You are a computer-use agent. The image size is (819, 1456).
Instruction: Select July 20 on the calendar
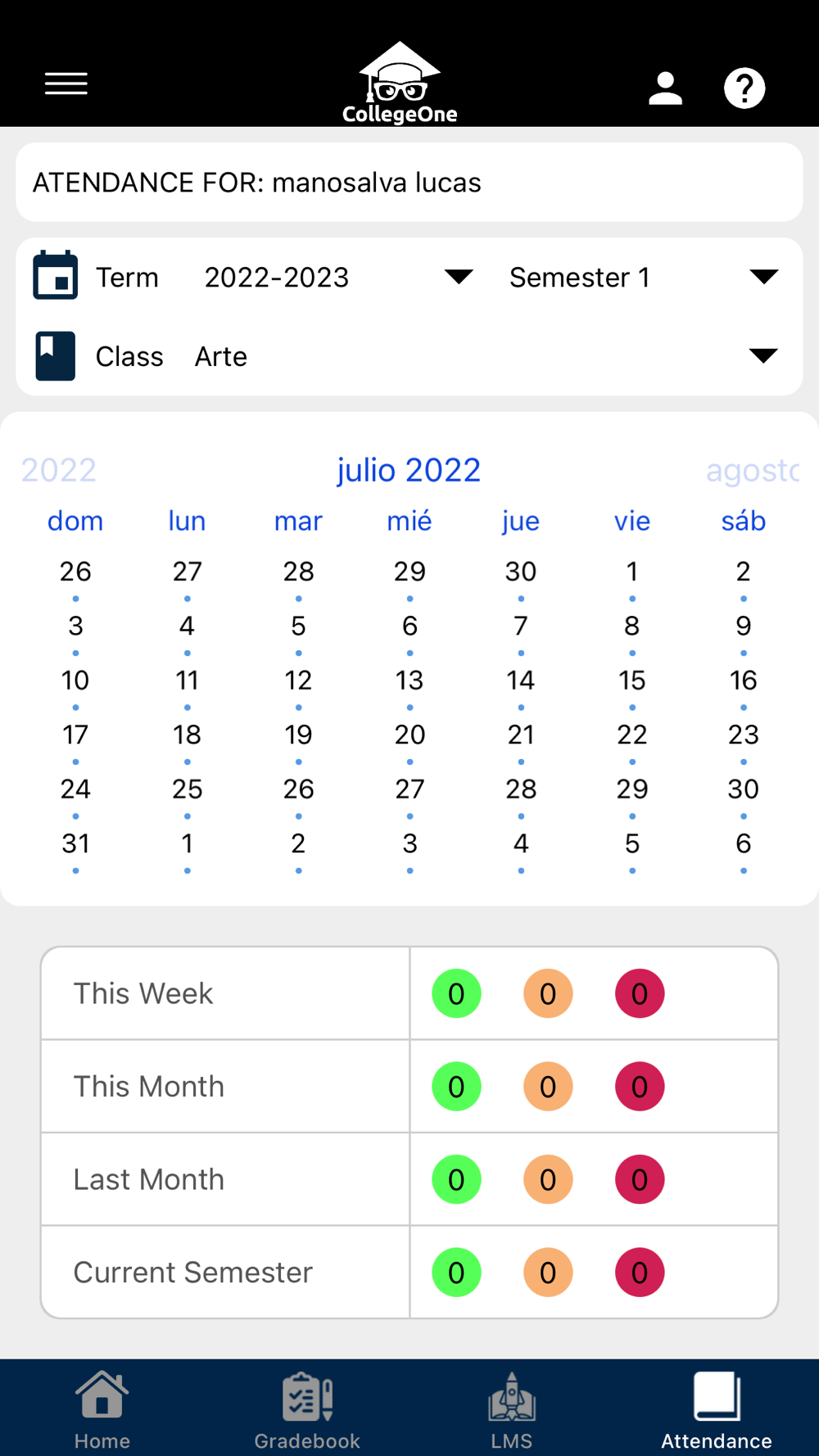click(409, 735)
